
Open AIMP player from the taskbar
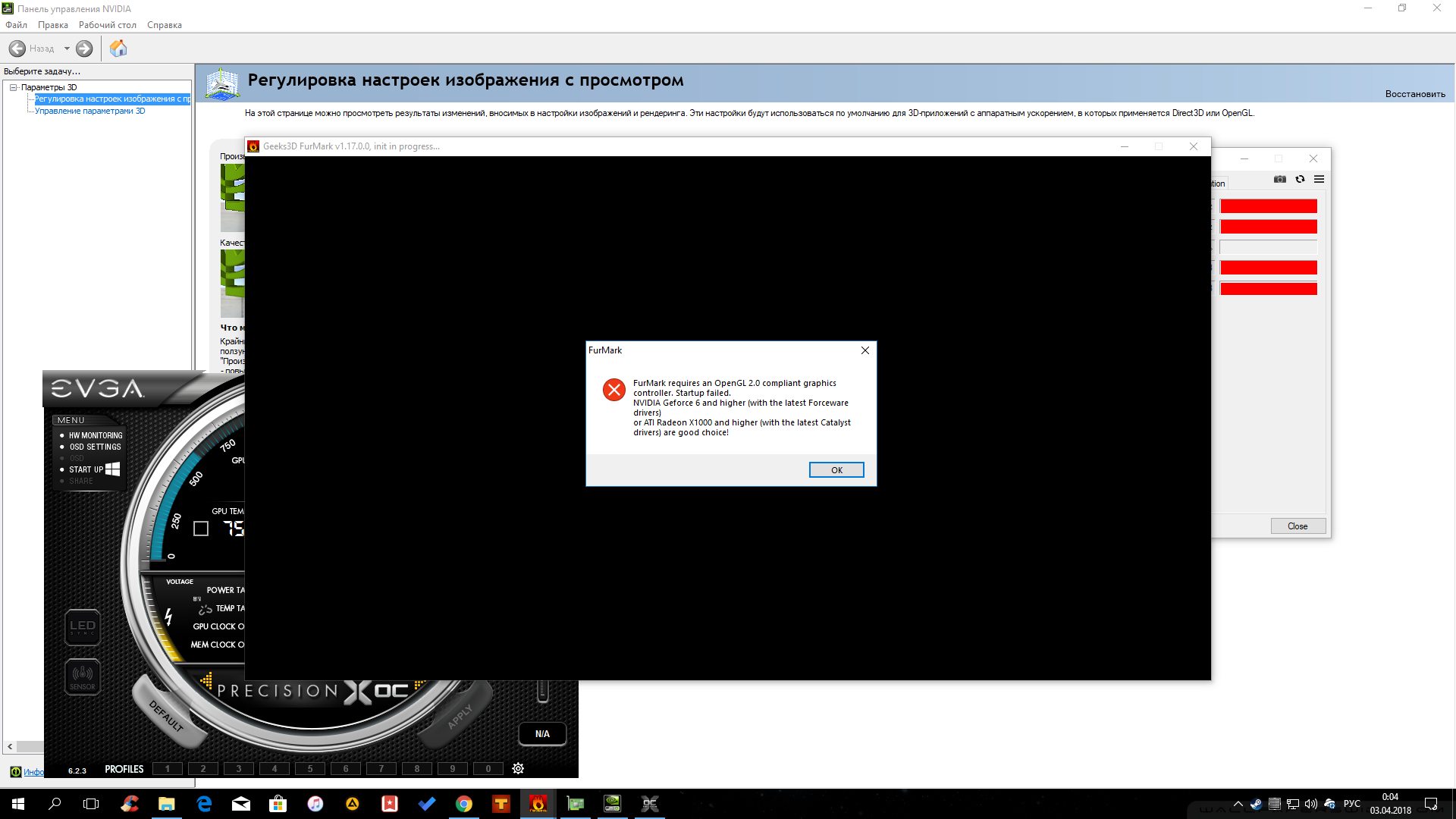(x=353, y=804)
